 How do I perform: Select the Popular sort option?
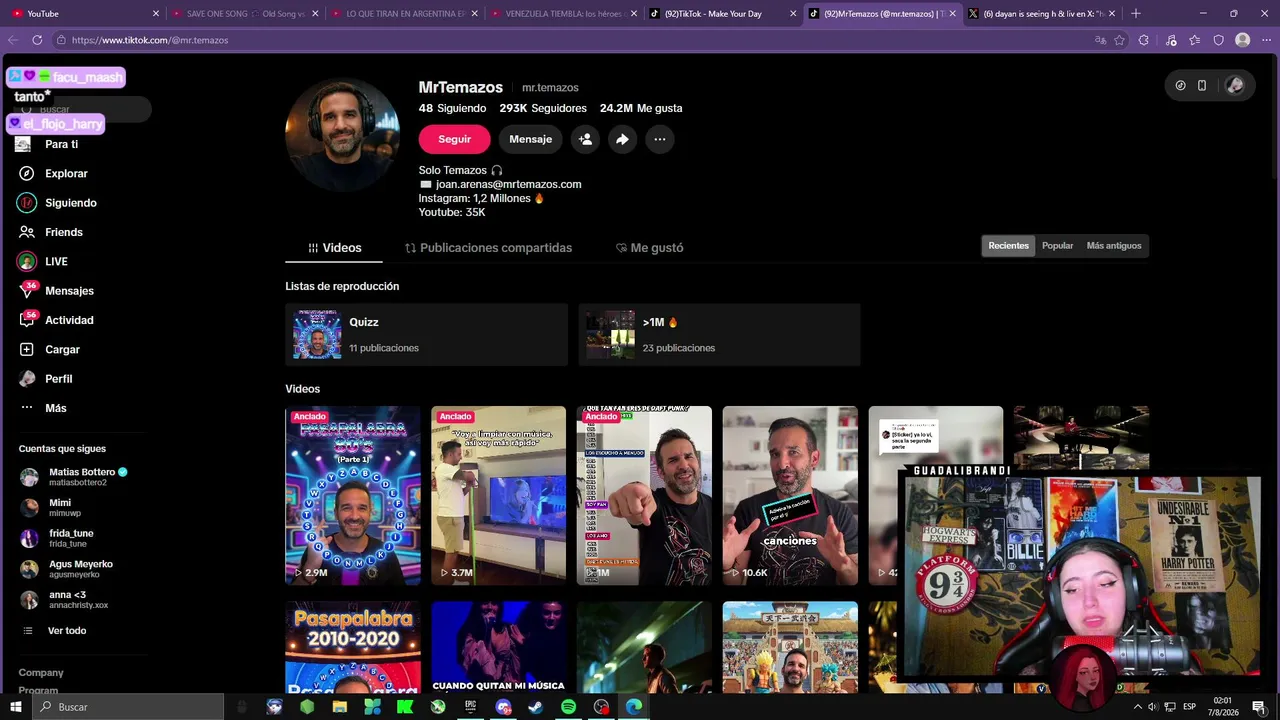pyautogui.click(x=1057, y=246)
